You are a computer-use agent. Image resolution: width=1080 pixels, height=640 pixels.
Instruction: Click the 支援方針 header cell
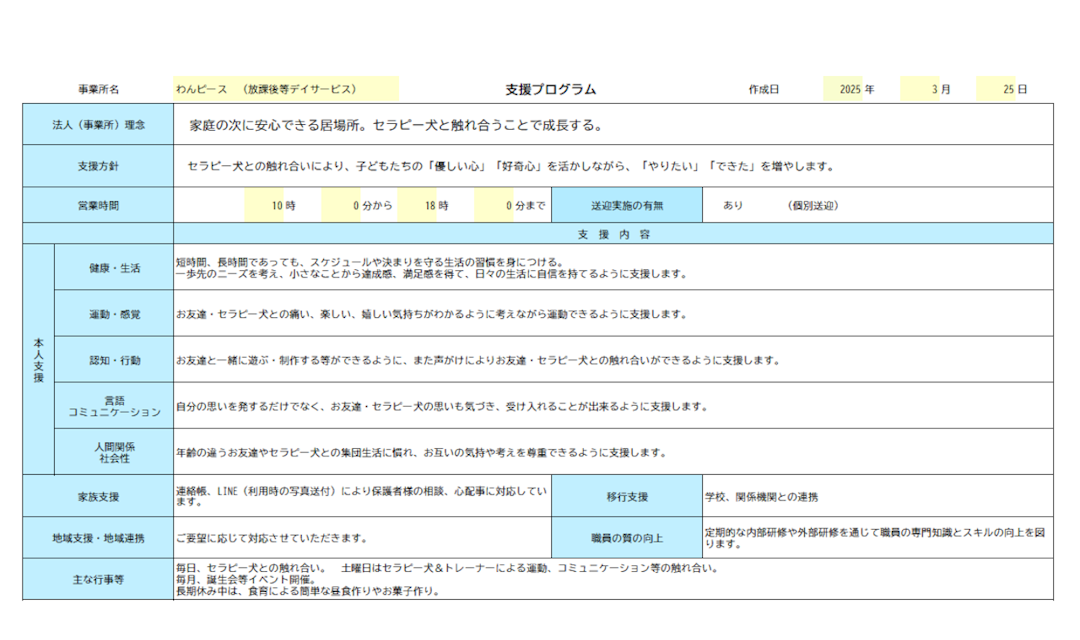[98, 166]
